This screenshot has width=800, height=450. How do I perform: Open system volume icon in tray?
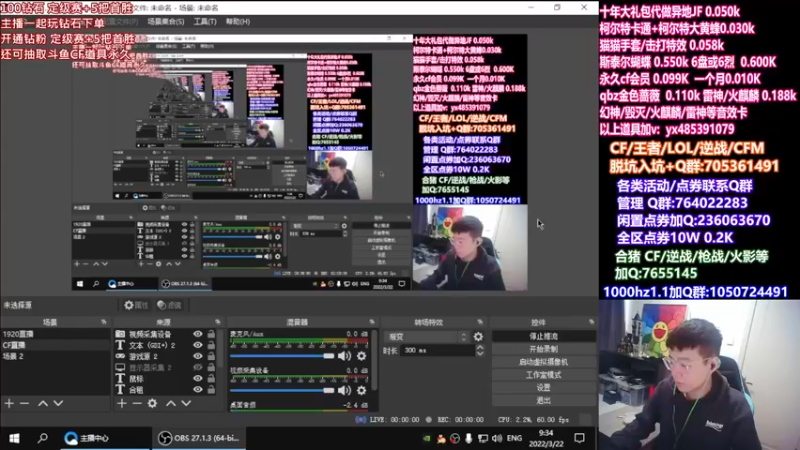click(497, 438)
